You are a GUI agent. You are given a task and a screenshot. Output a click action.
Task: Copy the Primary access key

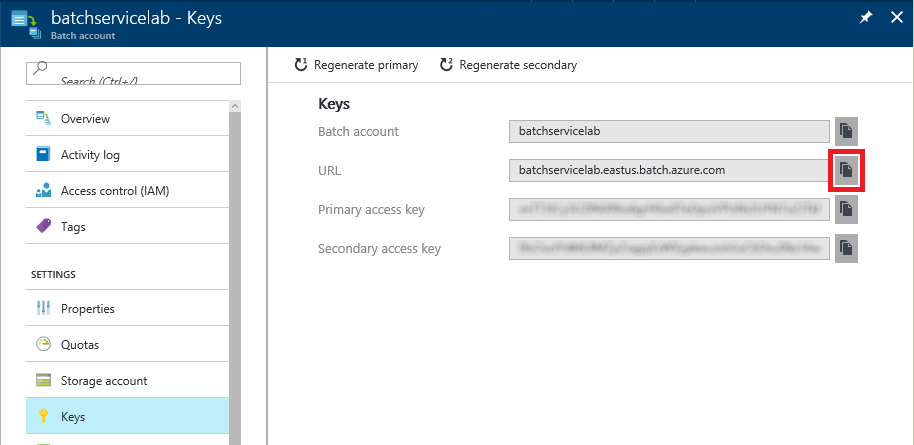click(846, 209)
